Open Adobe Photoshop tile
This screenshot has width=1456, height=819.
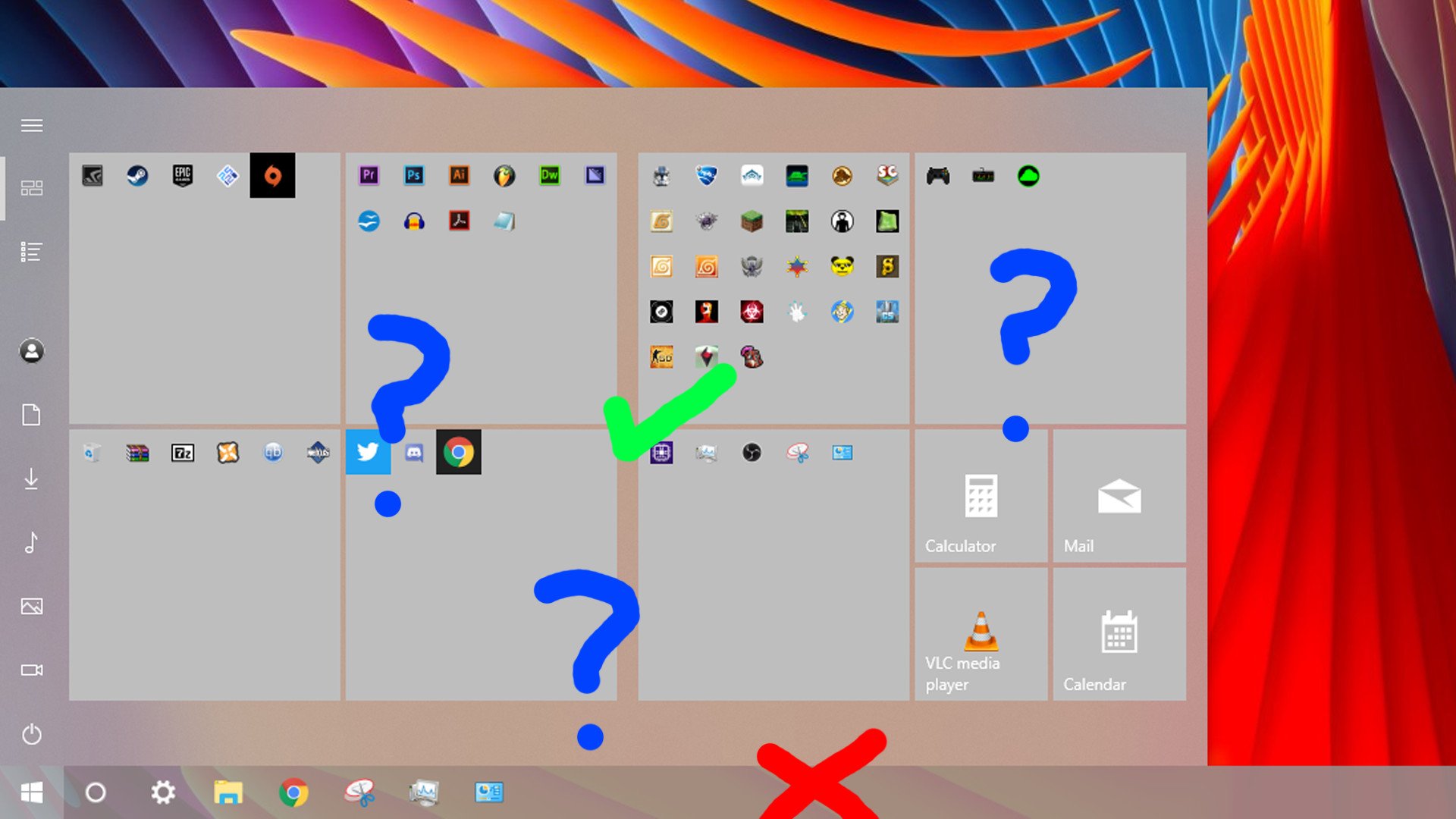[414, 176]
